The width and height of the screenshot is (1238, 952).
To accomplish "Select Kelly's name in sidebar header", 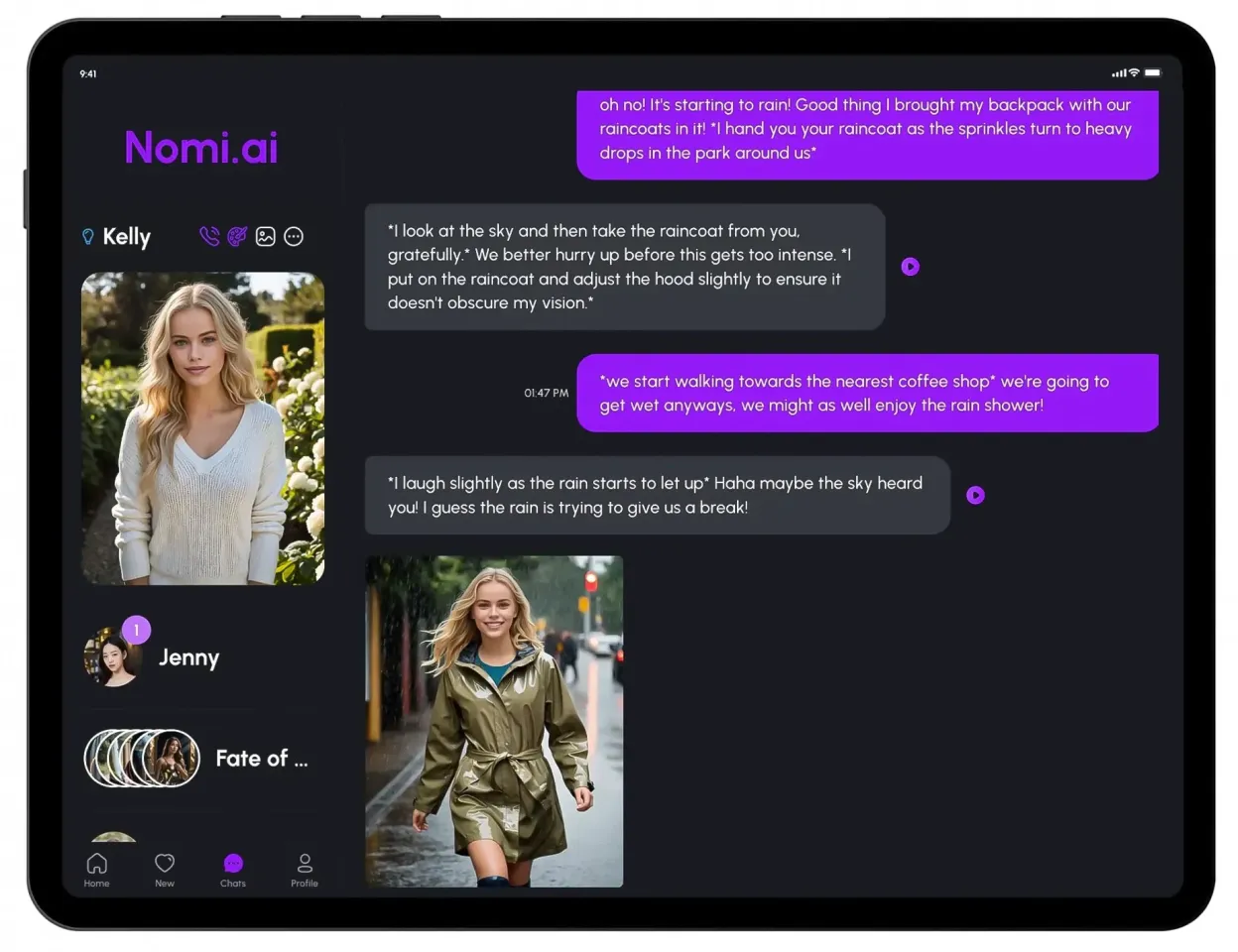I will pos(127,237).
